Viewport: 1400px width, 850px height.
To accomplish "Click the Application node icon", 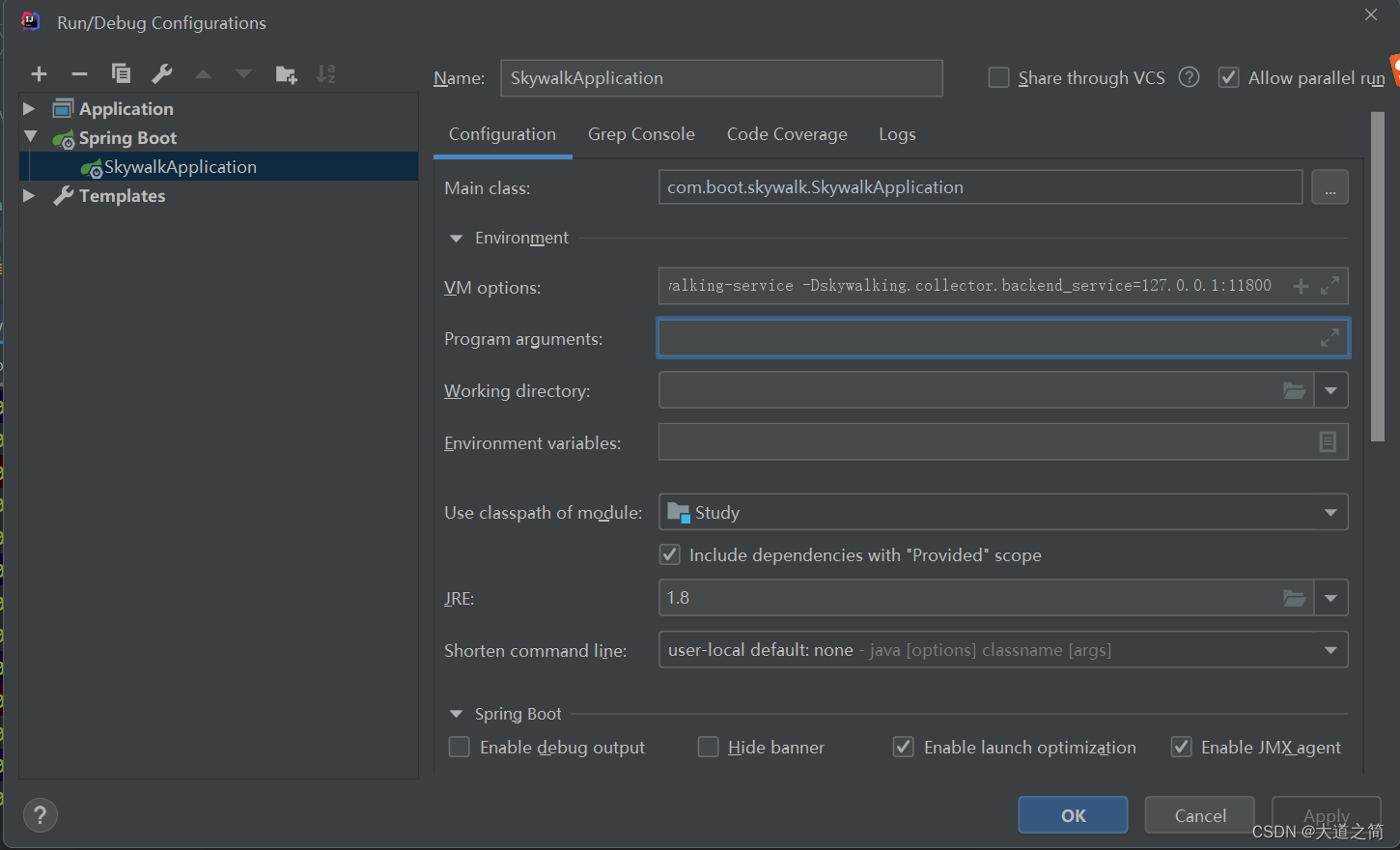I will pos(63,108).
